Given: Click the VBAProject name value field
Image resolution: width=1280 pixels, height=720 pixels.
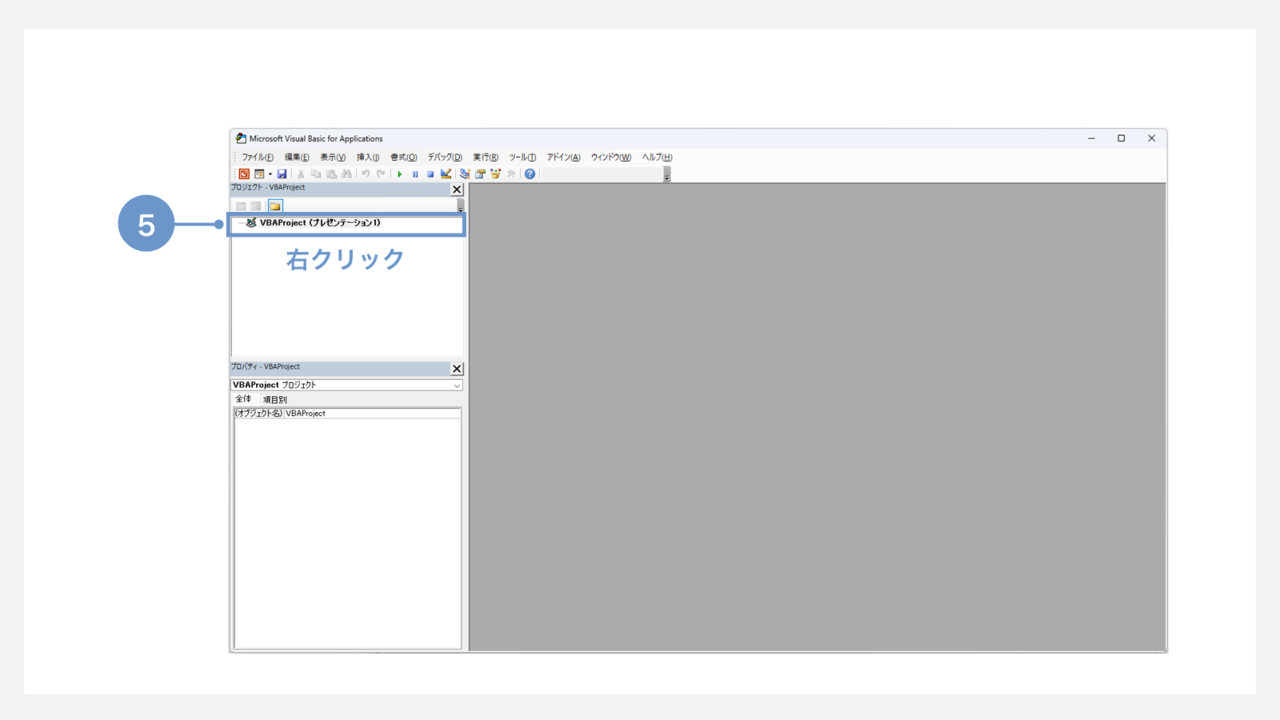Looking at the screenshot, I should [372, 413].
